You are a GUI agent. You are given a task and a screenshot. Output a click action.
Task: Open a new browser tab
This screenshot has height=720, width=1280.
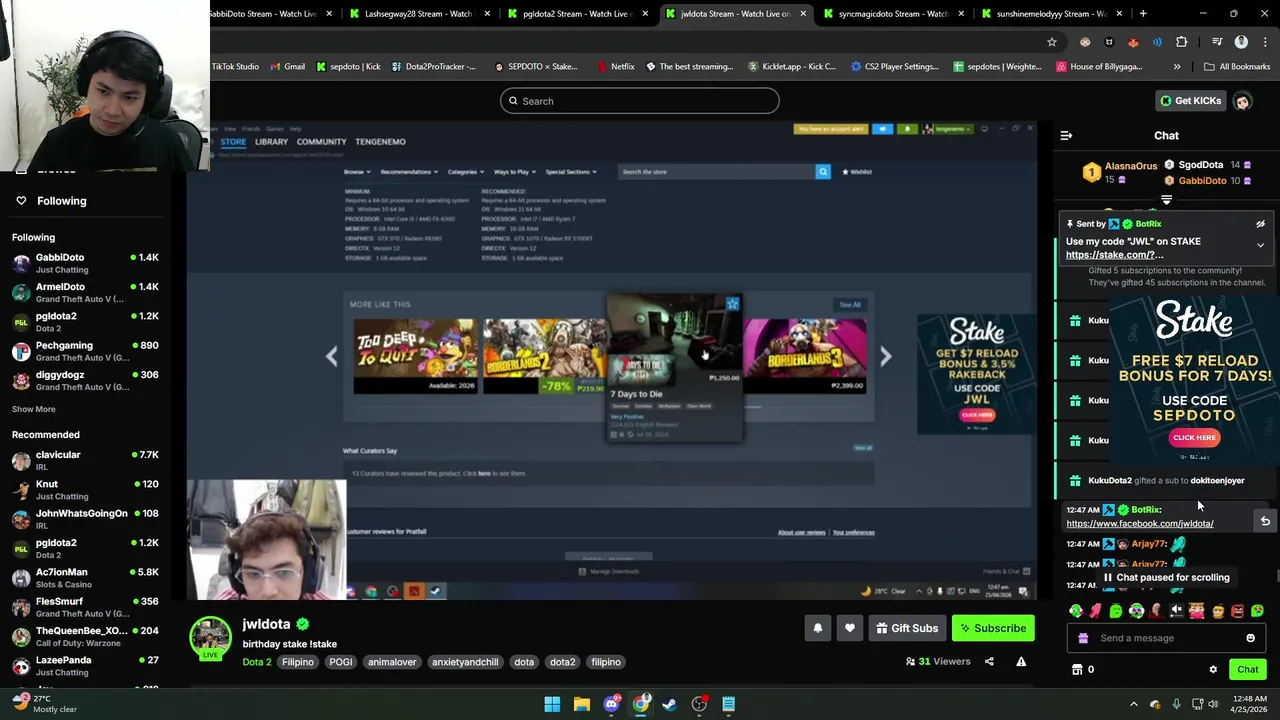pos(1143,14)
